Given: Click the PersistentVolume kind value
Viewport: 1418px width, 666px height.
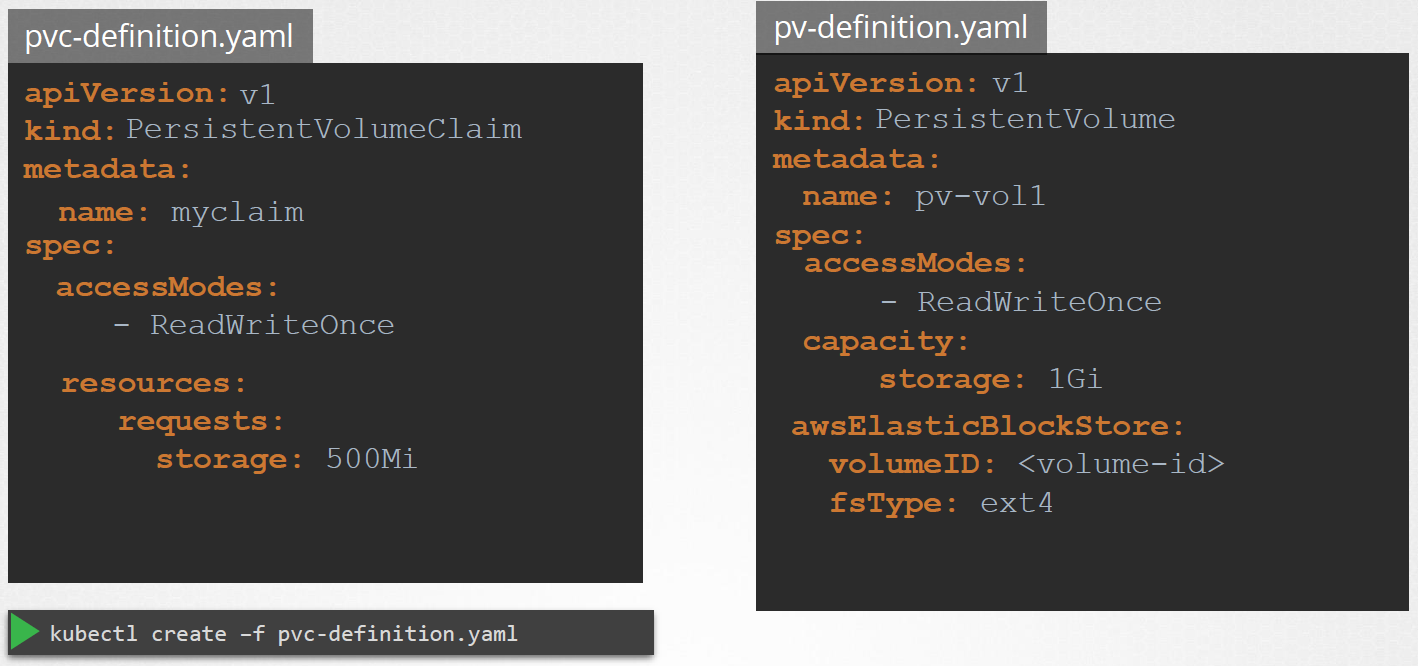Looking at the screenshot, I should tap(1025, 119).
